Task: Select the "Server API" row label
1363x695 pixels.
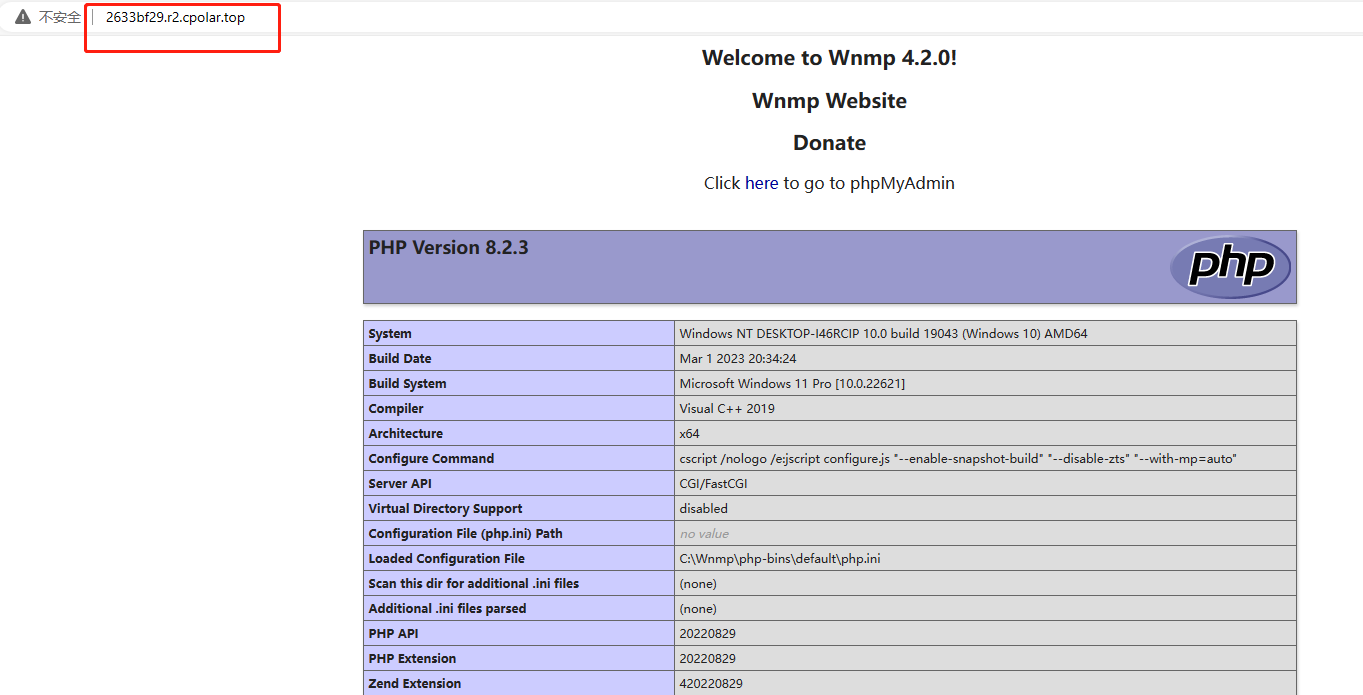Action: tap(398, 484)
